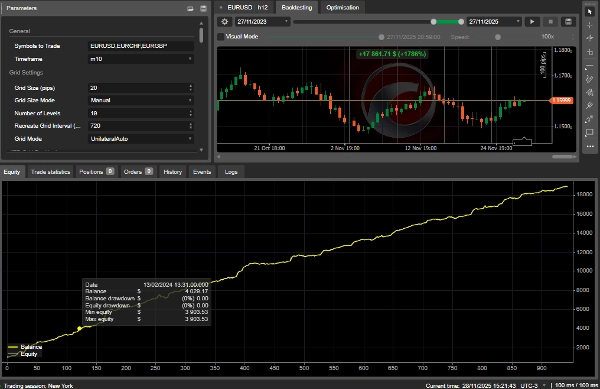This screenshot has width=600, height=389.
Task: Click the Speed 100x stepper arrows
Action: click(x=572, y=37)
